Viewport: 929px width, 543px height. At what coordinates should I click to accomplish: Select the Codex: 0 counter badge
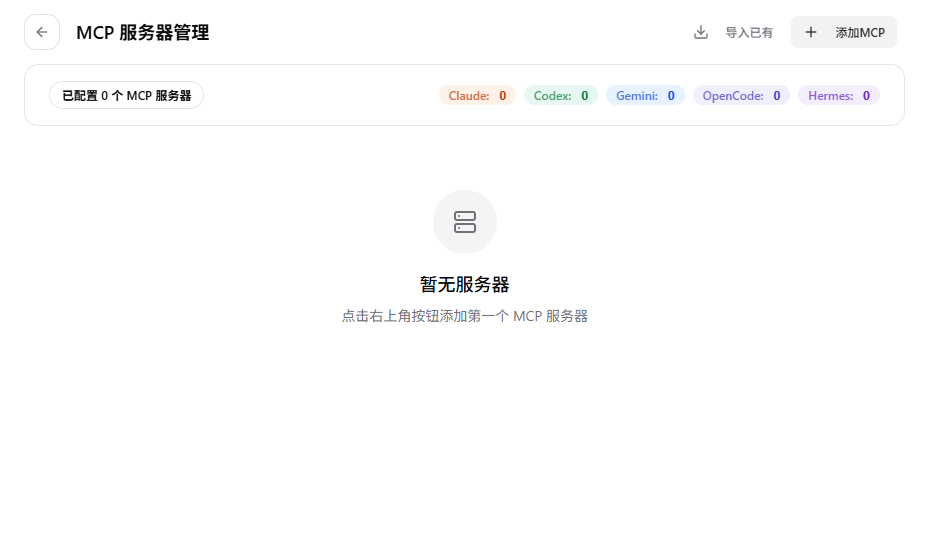[560, 95]
